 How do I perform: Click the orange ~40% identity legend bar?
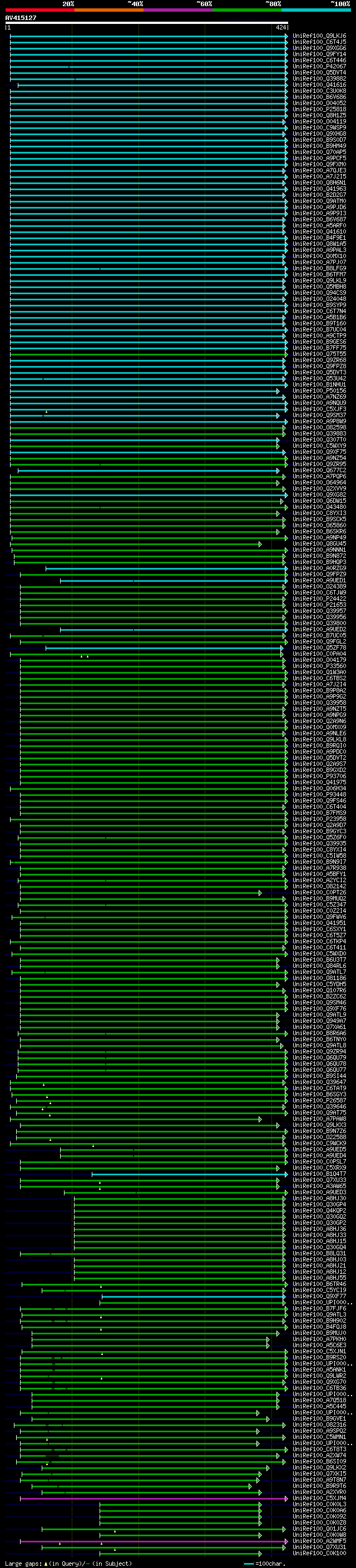tap(109, 10)
